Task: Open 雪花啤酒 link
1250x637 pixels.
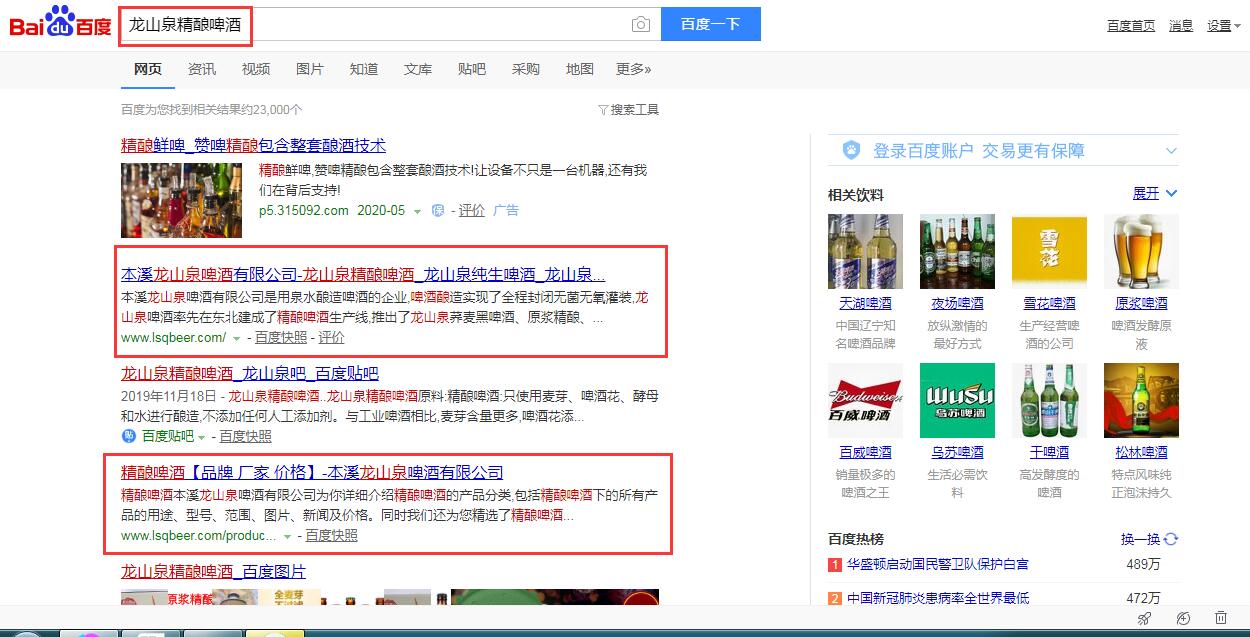Action: click(1049, 303)
